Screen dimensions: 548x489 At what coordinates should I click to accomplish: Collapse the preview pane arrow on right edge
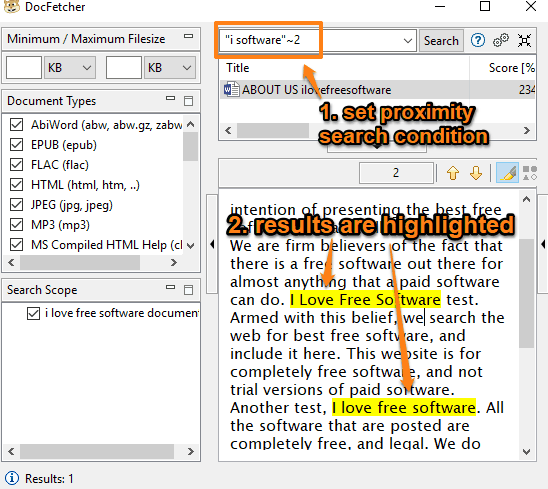(x=543, y=244)
